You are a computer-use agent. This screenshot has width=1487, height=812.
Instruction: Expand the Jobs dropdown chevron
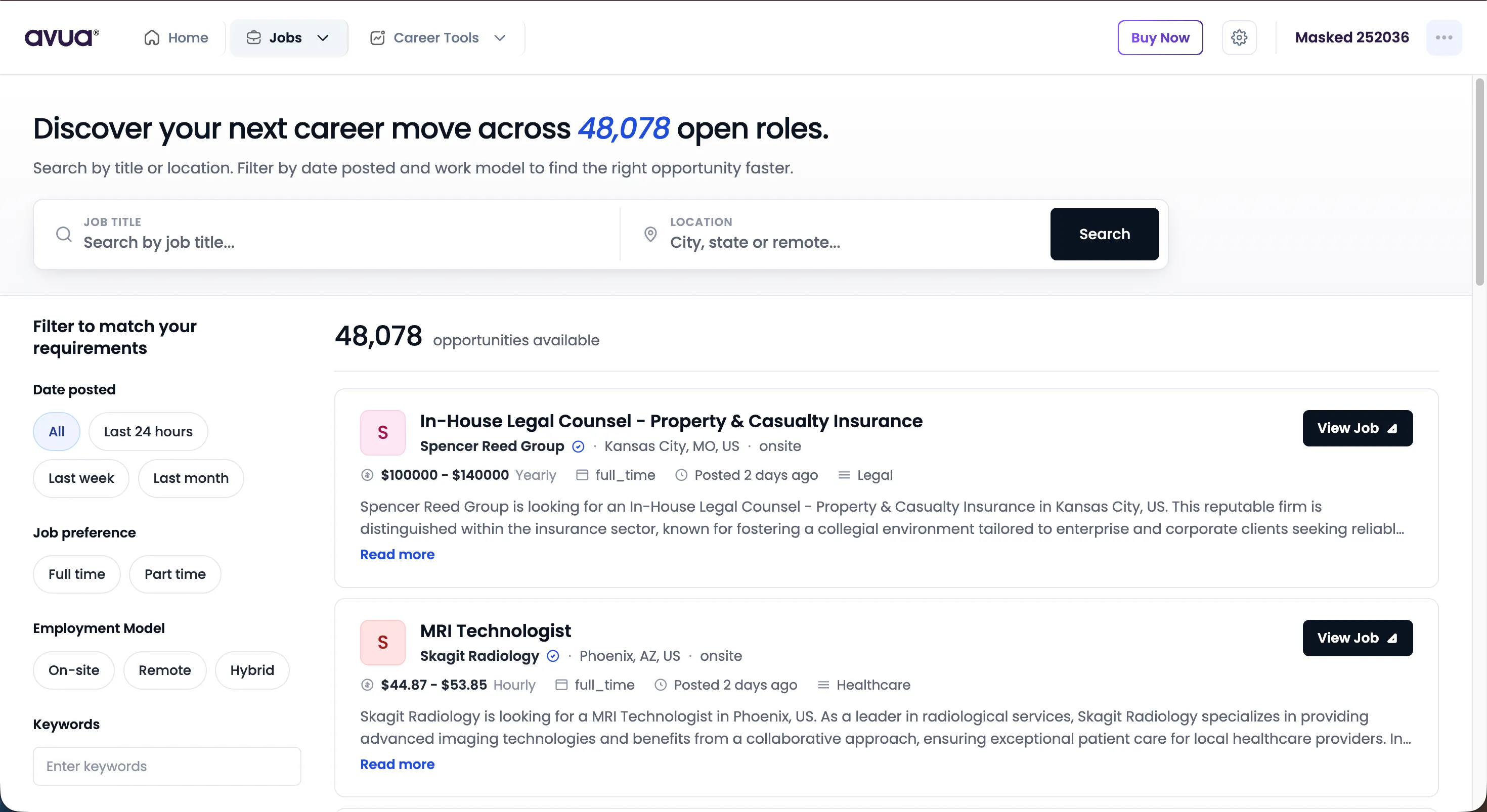[323, 37]
